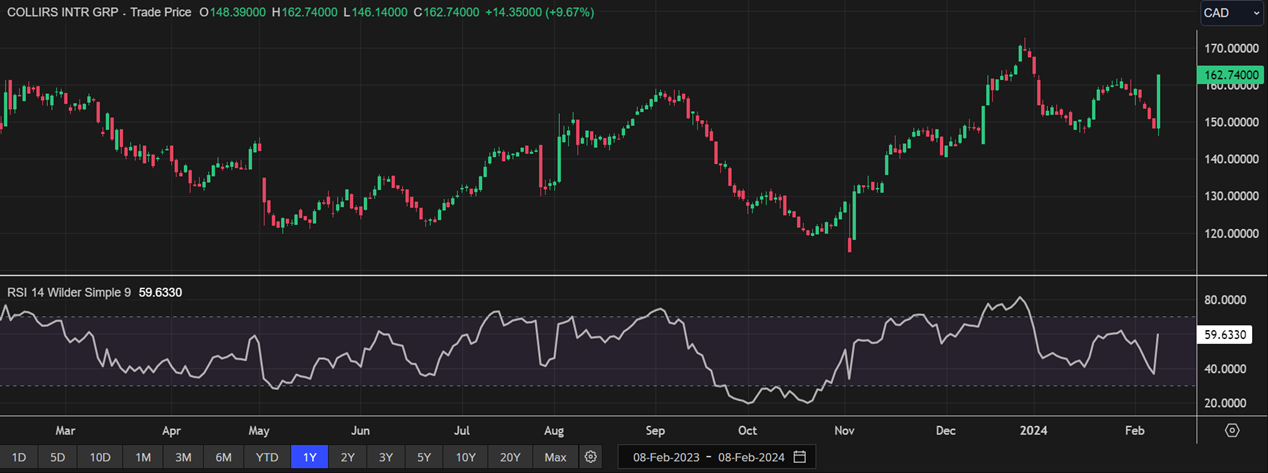Switch to the 2Y range

[x=347, y=457]
